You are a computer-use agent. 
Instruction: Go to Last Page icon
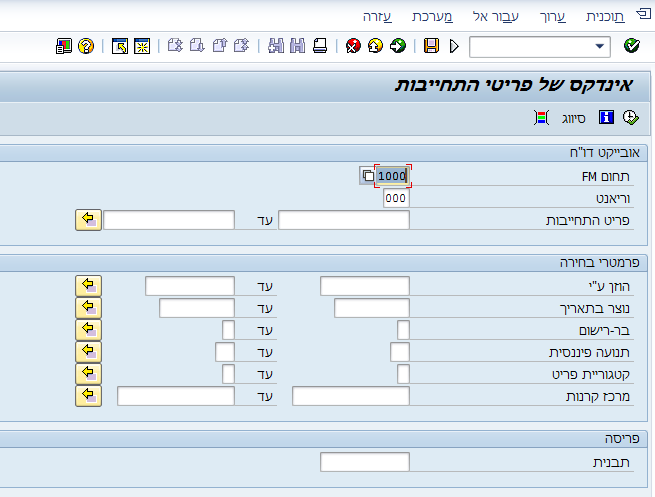[175, 46]
